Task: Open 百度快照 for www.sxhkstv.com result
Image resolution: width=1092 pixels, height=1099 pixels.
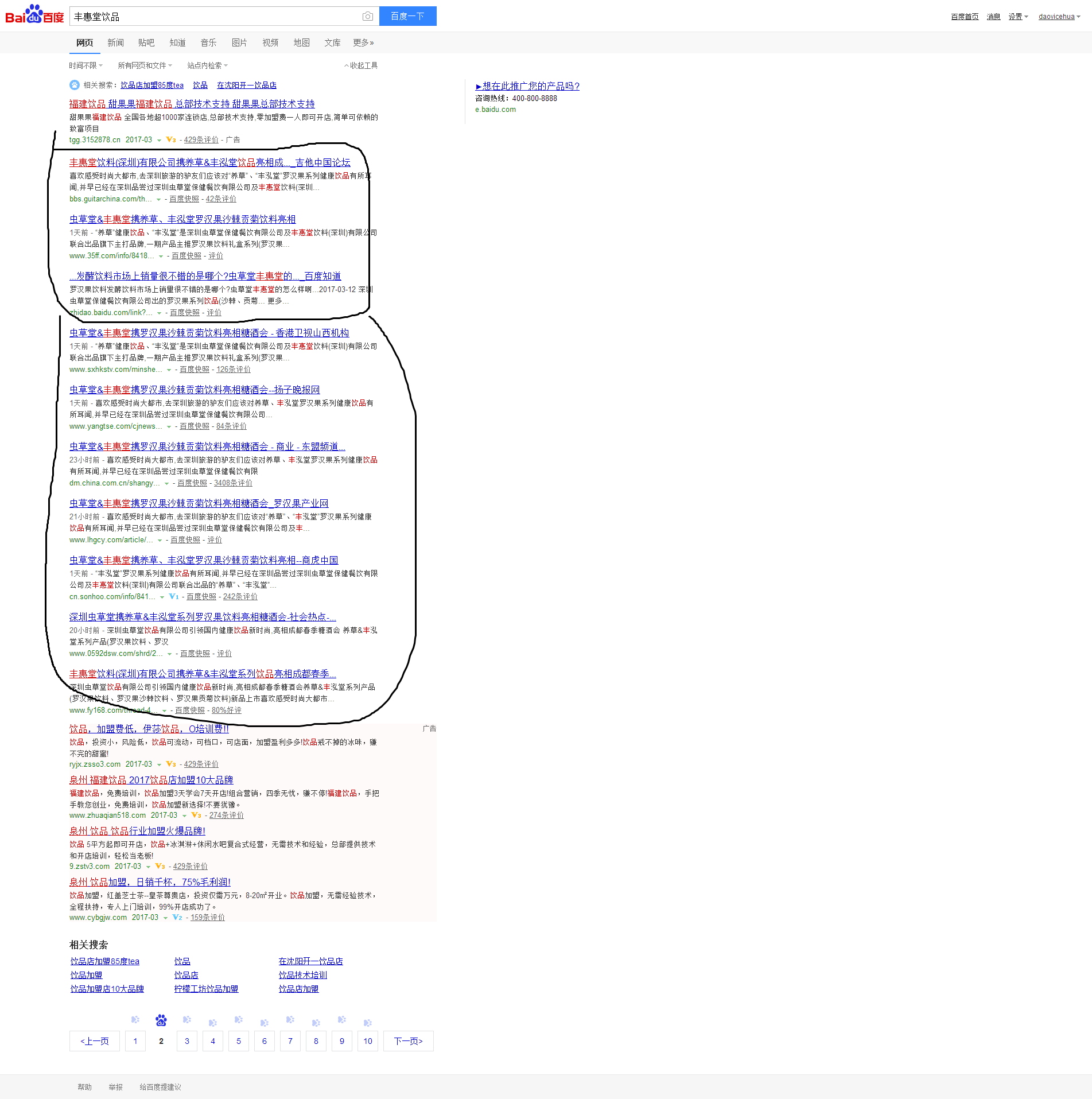Action: click(195, 370)
